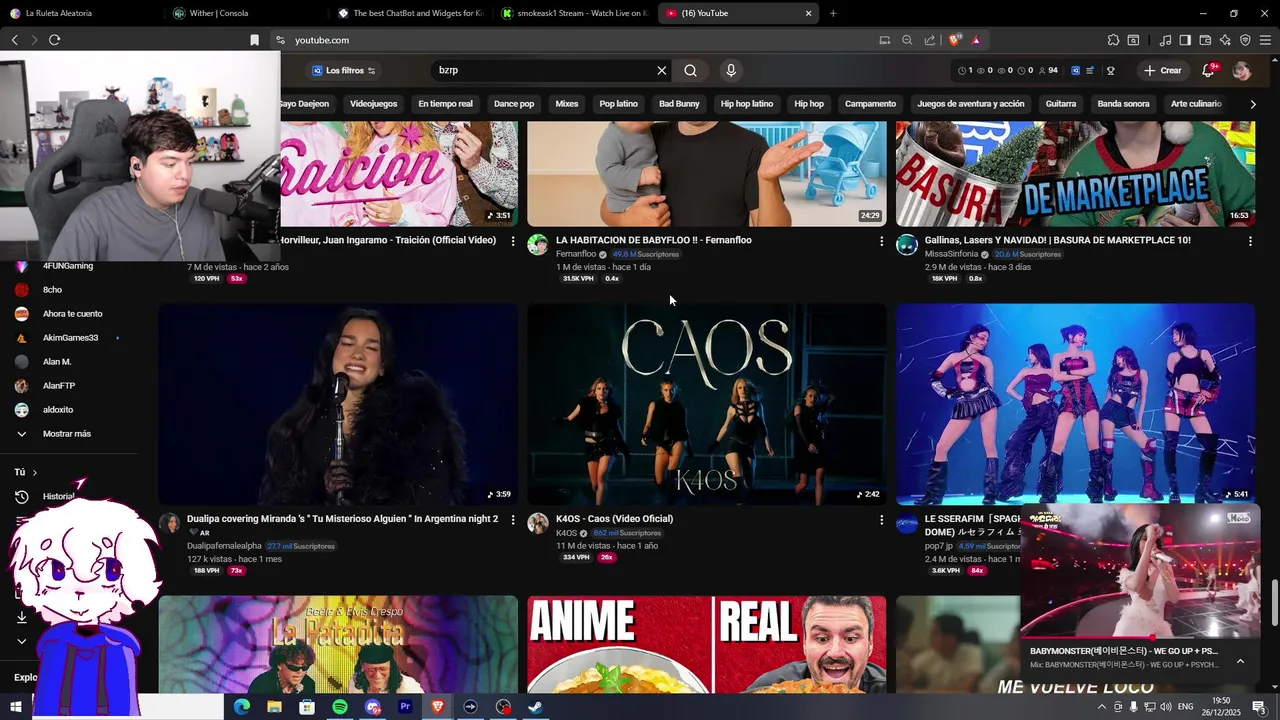Open the Dualipafemalealpha channel link
Screen dimensions: 1280x720
pyautogui.click(x=224, y=546)
